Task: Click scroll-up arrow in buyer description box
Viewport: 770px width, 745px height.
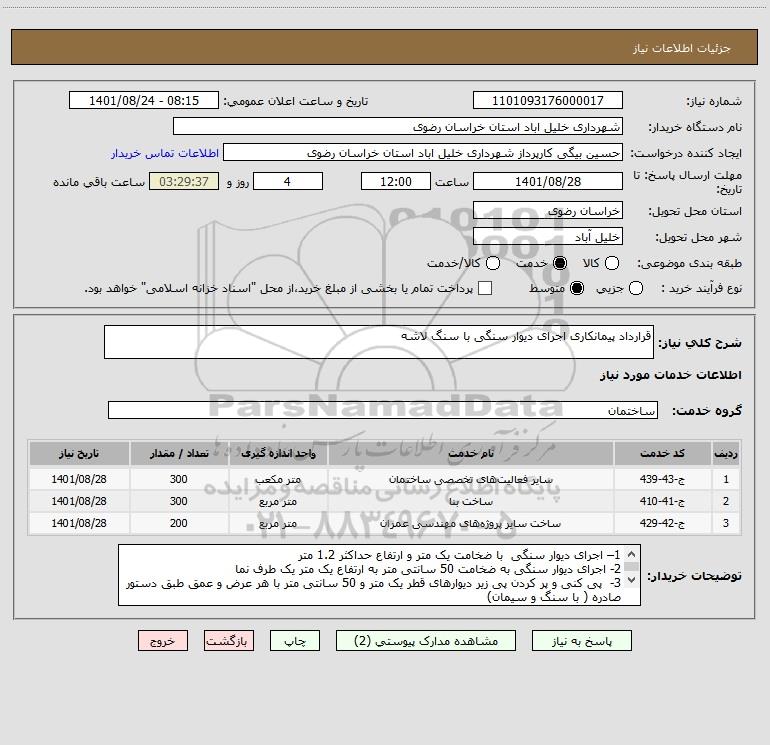Action: click(x=632, y=554)
